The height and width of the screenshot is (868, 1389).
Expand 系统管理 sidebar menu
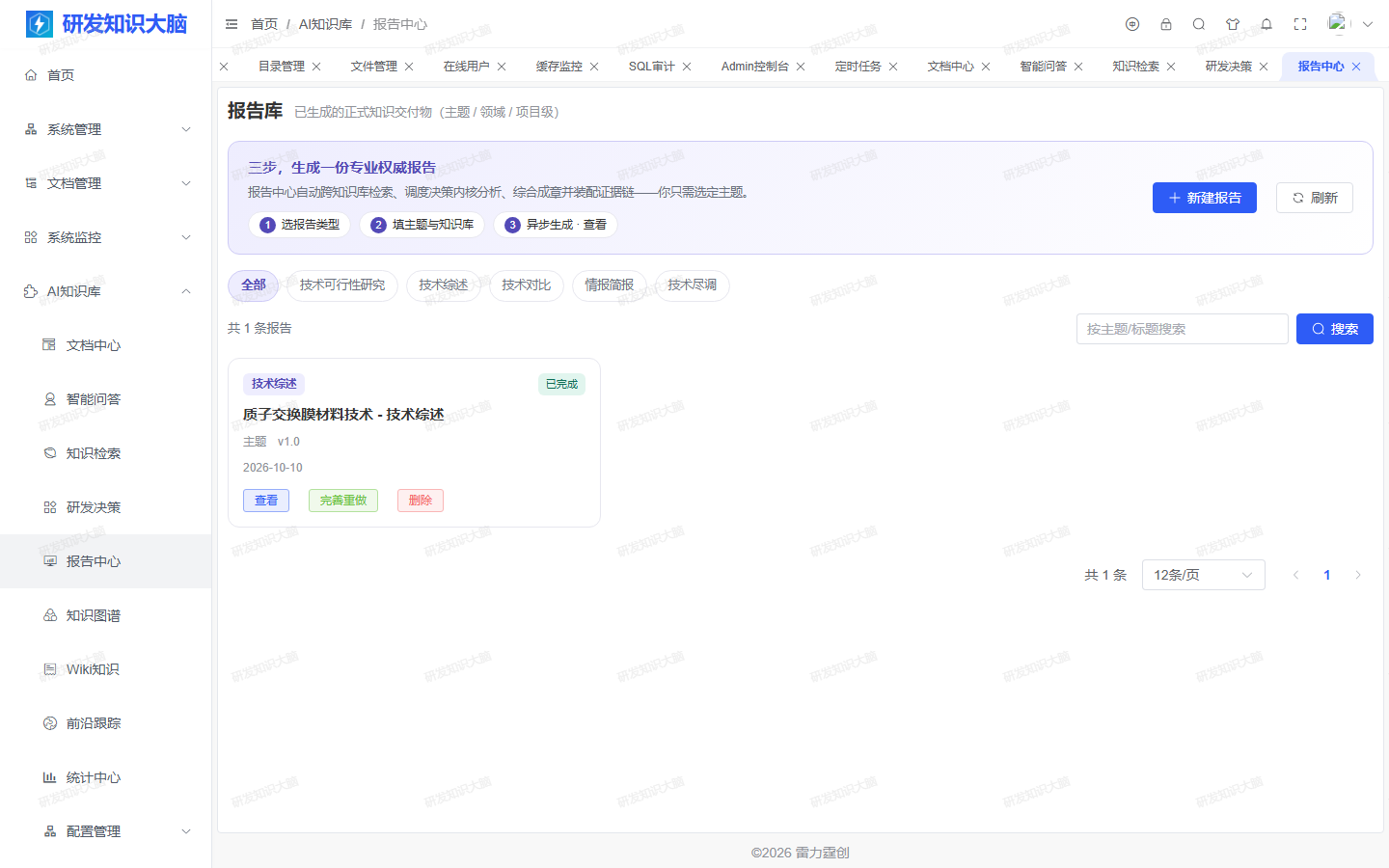tap(106, 129)
